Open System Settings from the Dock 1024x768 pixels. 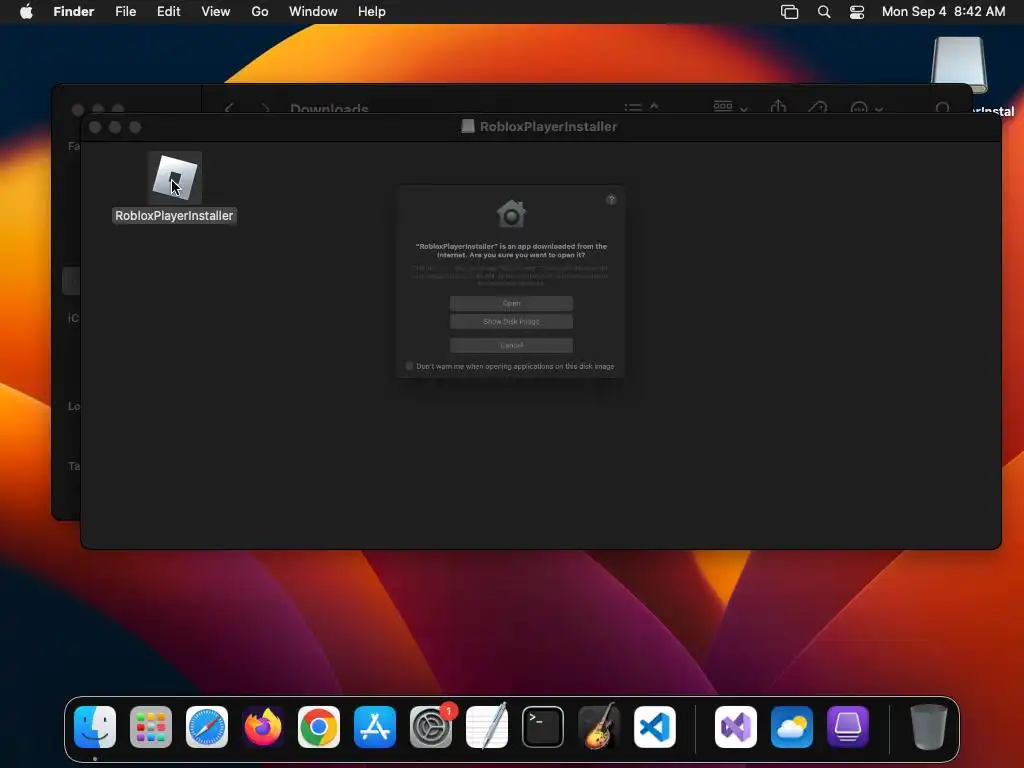point(431,727)
